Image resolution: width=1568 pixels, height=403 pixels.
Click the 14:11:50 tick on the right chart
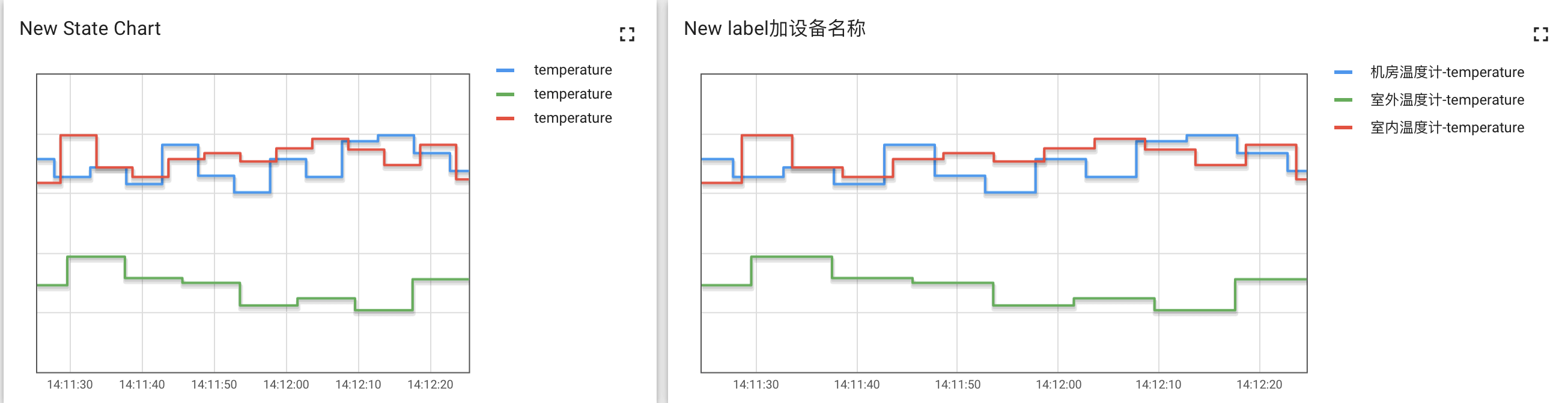pos(958,385)
